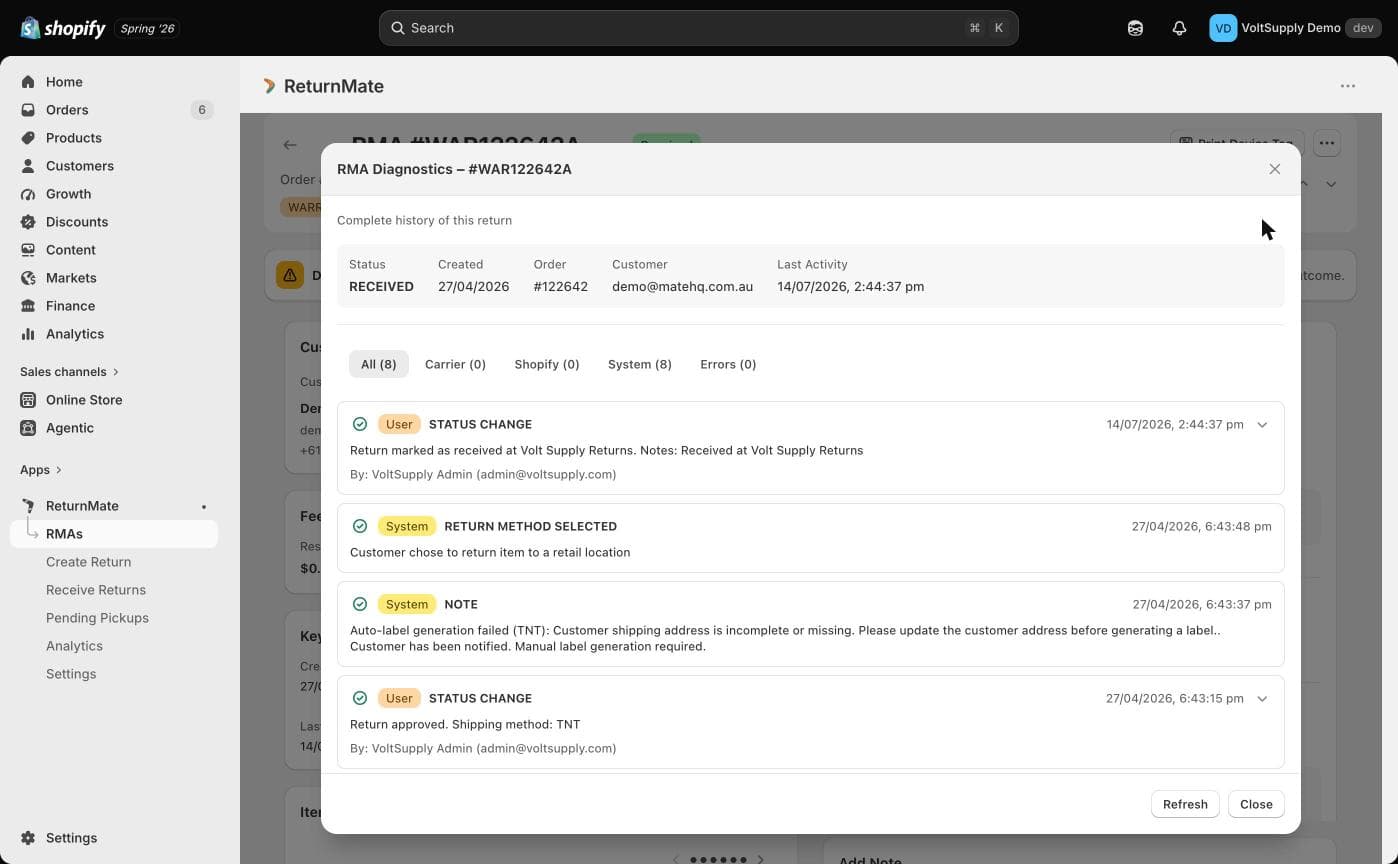1398x864 pixels.
Task: Click customer email demo@matehq.com.au
Action: (x=682, y=286)
